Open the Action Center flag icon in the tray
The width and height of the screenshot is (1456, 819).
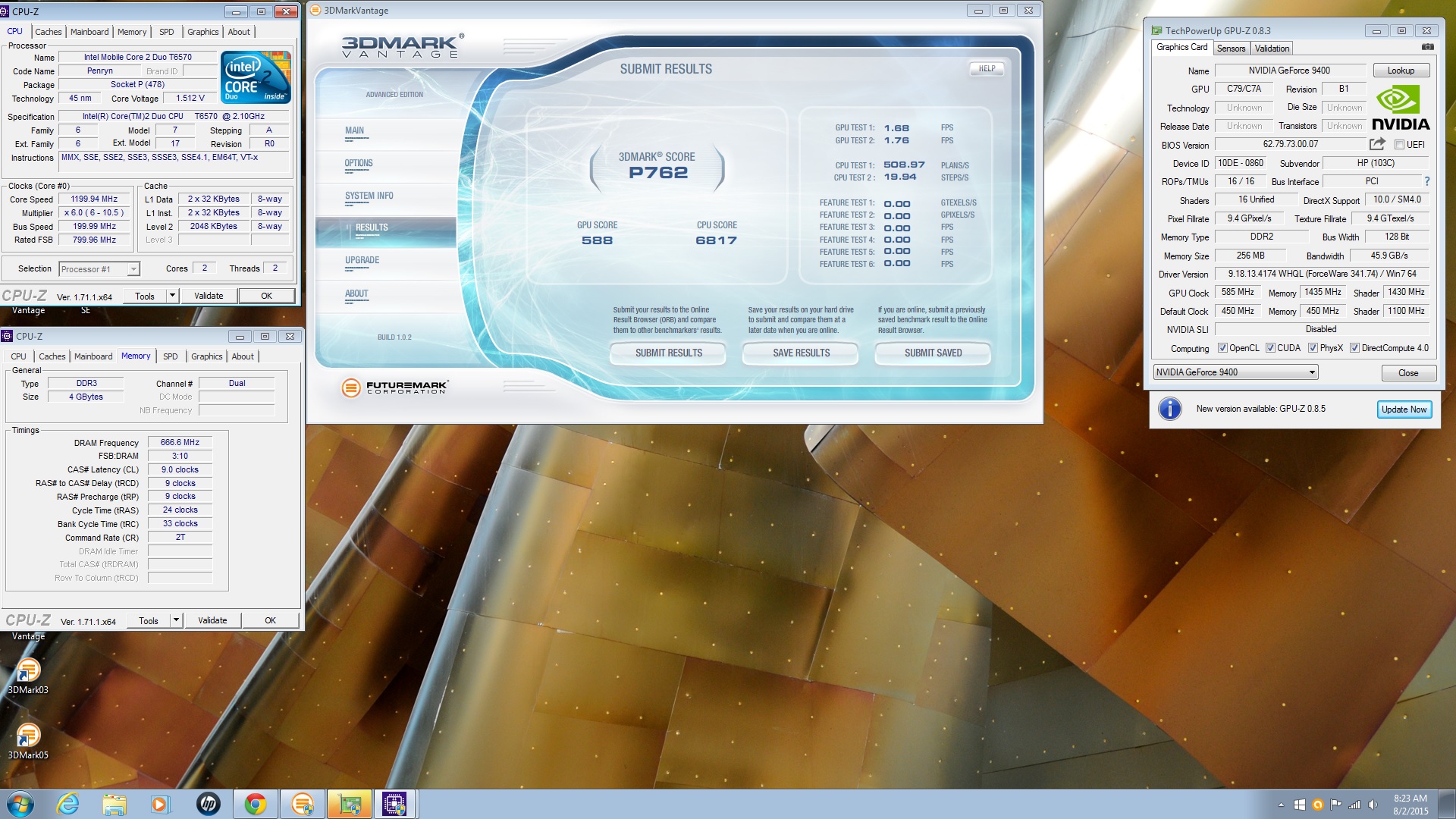click(1335, 805)
